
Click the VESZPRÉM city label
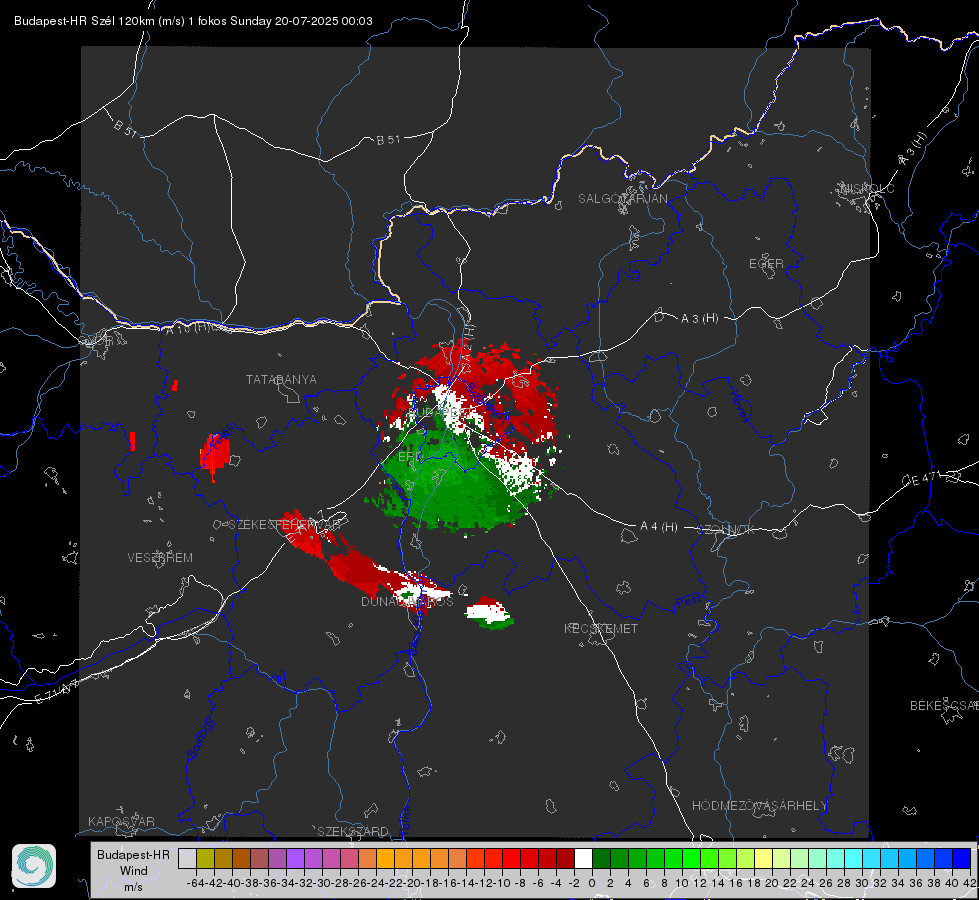coord(160,558)
